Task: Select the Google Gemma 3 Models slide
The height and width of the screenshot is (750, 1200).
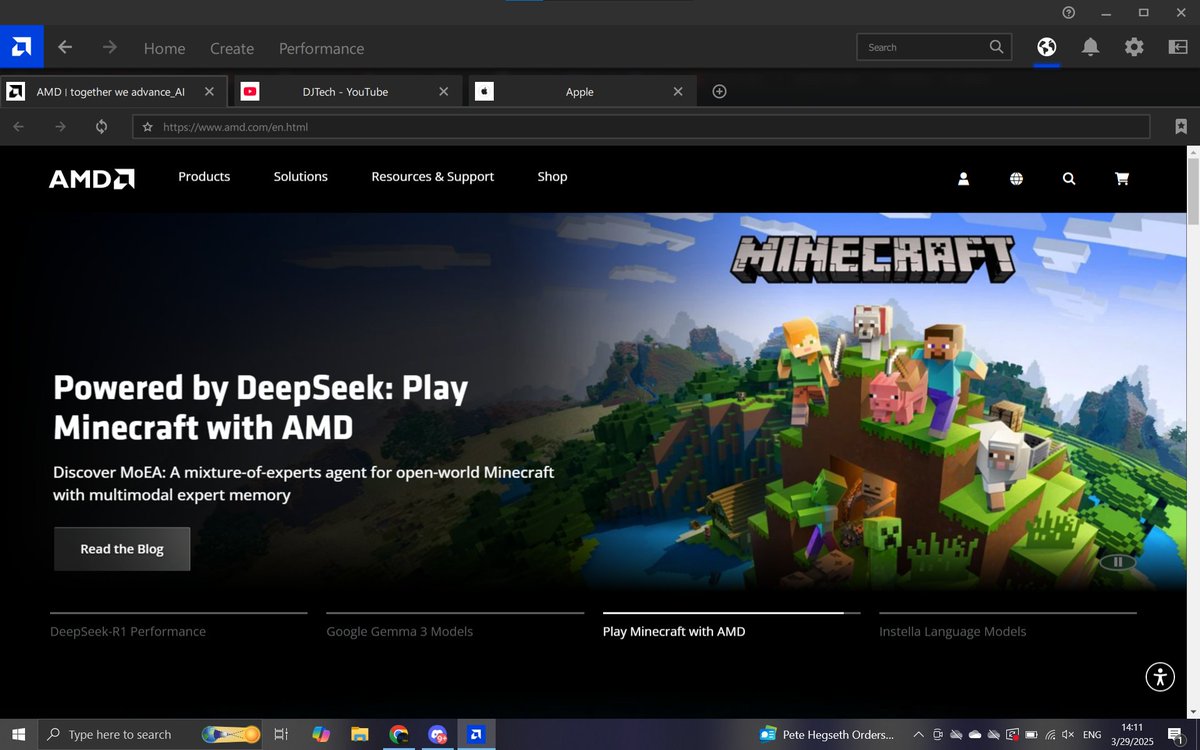Action: [x=400, y=631]
